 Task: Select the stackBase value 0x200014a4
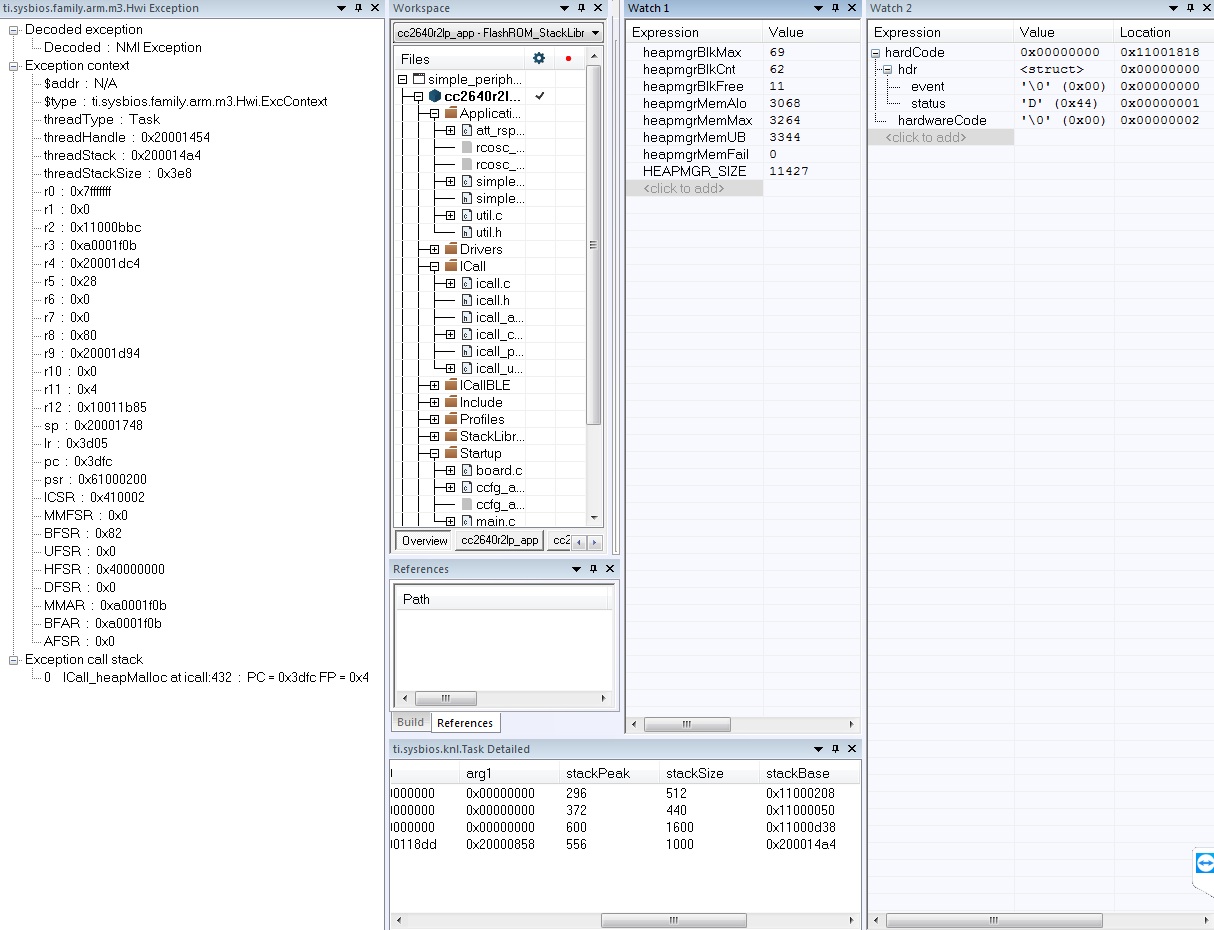(x=800, y=844)
